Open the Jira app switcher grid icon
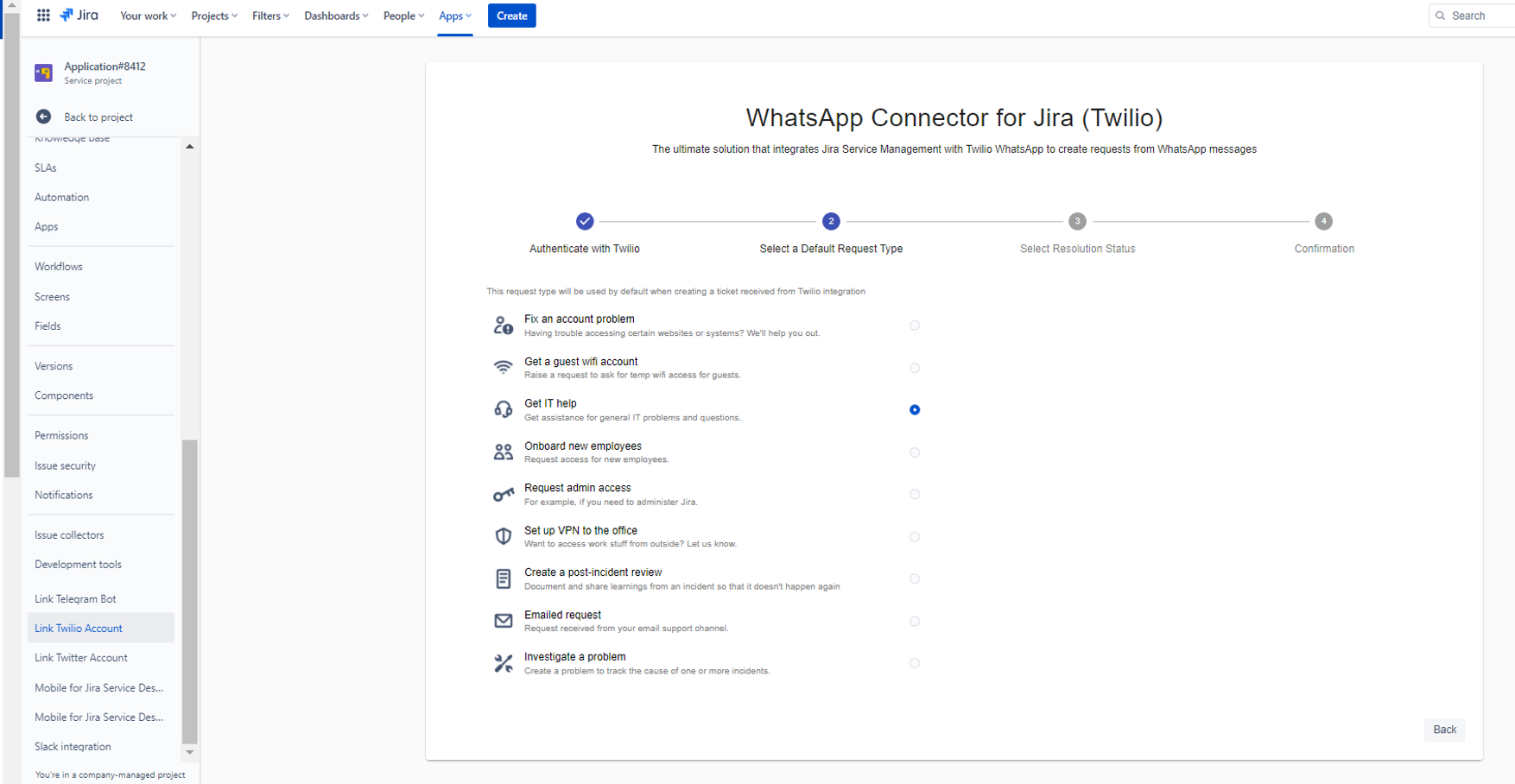The image size is (1515, 784). [43, 16]
